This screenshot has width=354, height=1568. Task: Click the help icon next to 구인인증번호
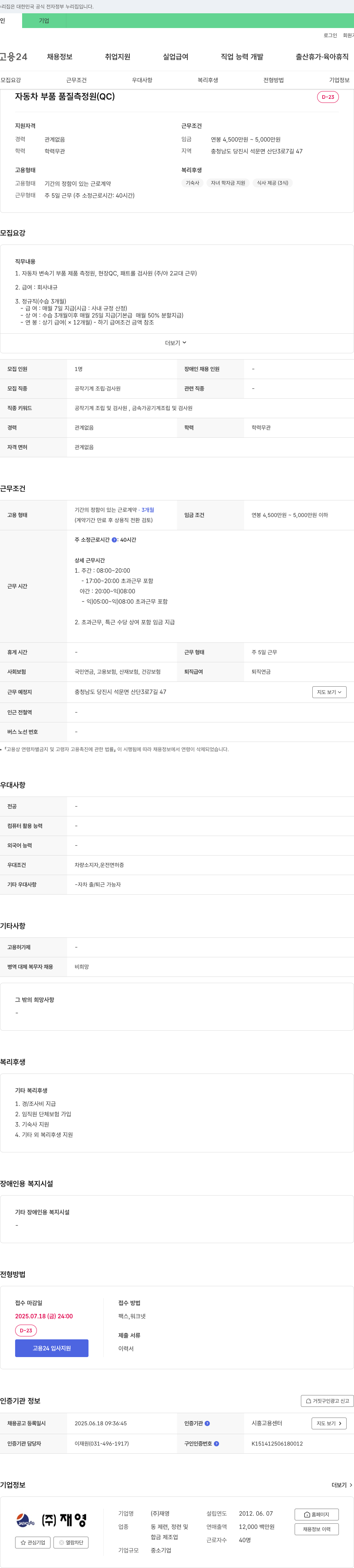coord(216,1443)
